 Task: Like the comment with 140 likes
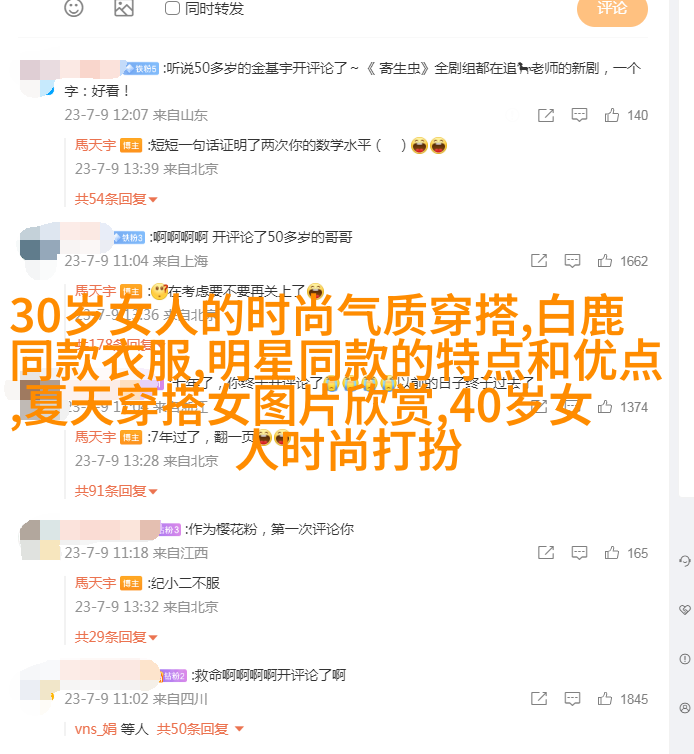coord(612,115)
